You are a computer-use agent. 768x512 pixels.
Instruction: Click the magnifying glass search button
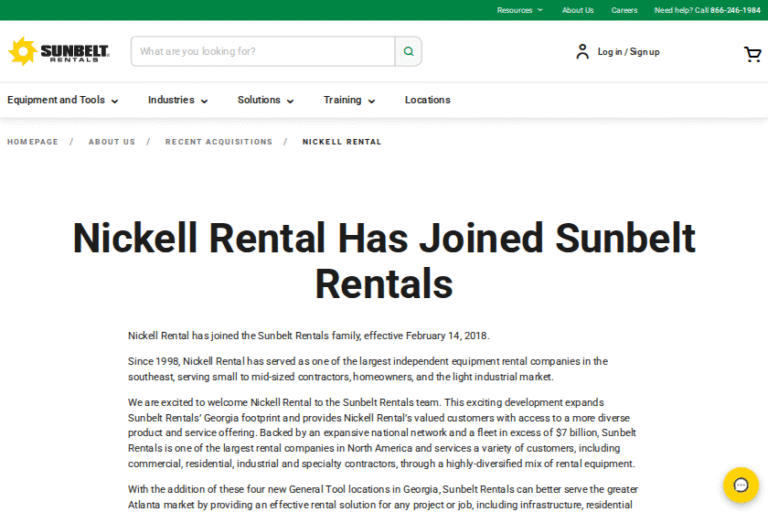point(408,52)
